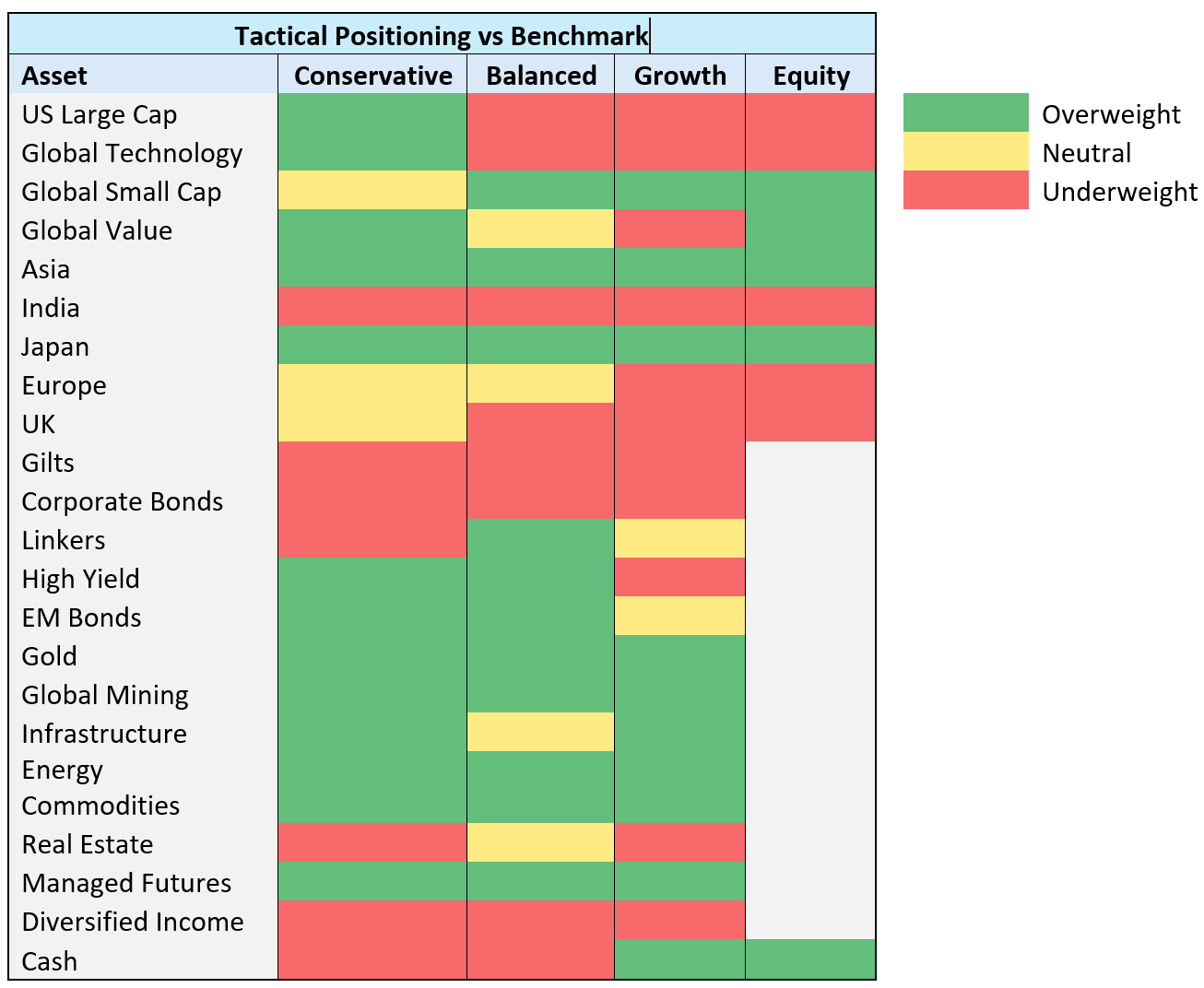The image size is (1204, 988).
Task: Select the US Large Cap row label
Action: [100, 114]
